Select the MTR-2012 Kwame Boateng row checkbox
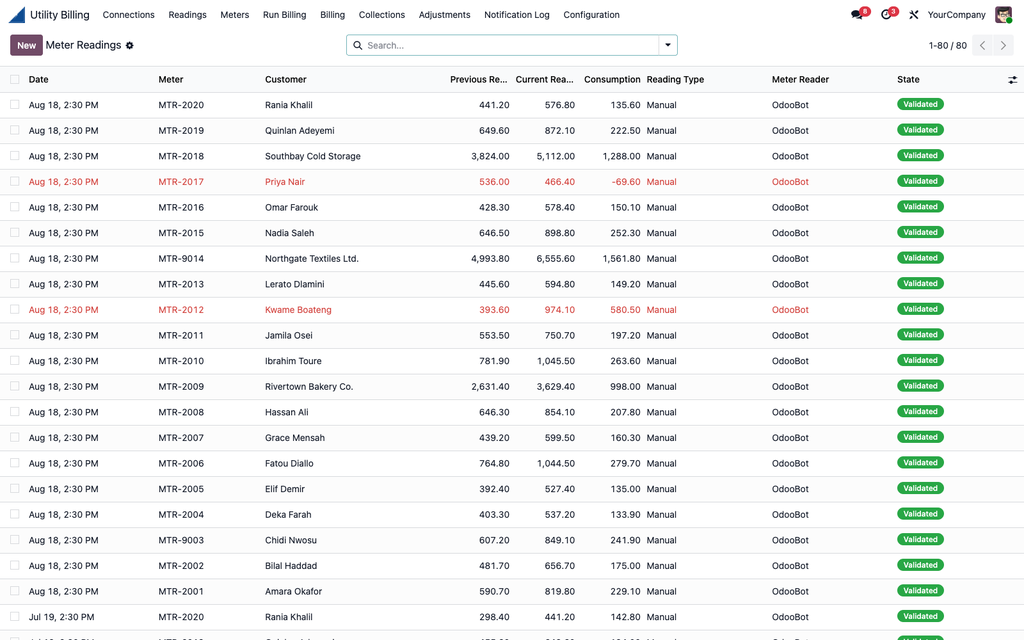 pyautogui.click(x=14, y=310)
